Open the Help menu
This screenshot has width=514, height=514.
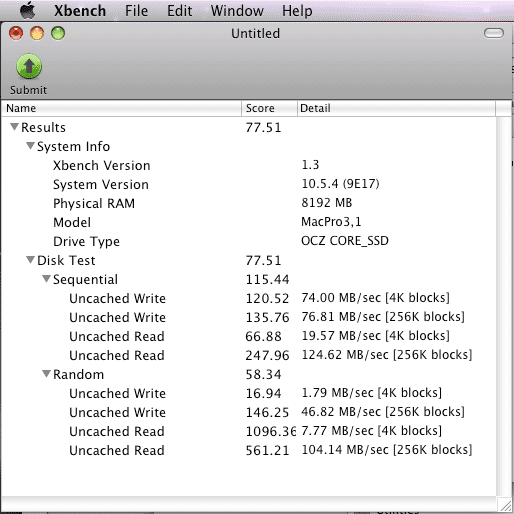(297, 11)
